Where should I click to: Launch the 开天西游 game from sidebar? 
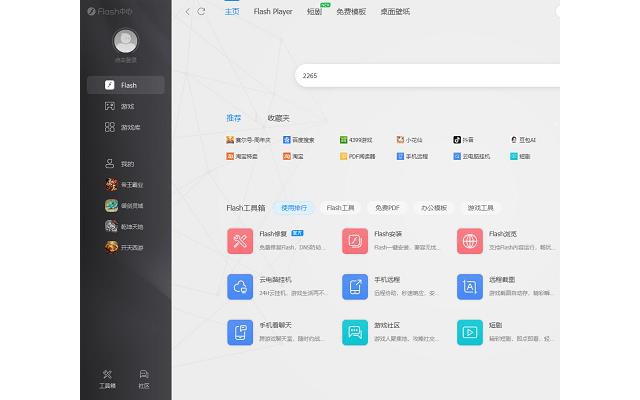click(x=126, y=247)
